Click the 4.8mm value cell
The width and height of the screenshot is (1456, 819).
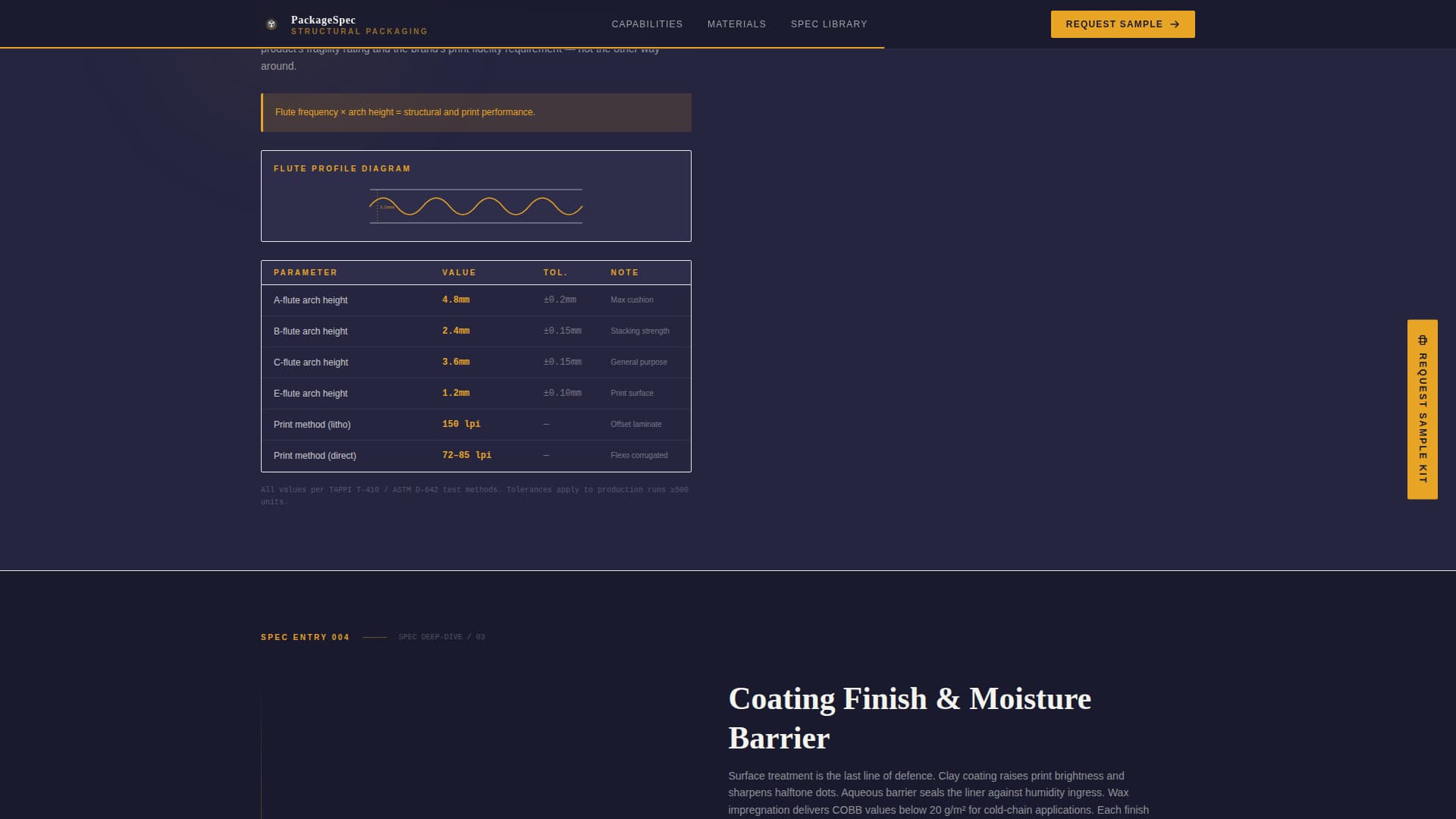point(456,300)
